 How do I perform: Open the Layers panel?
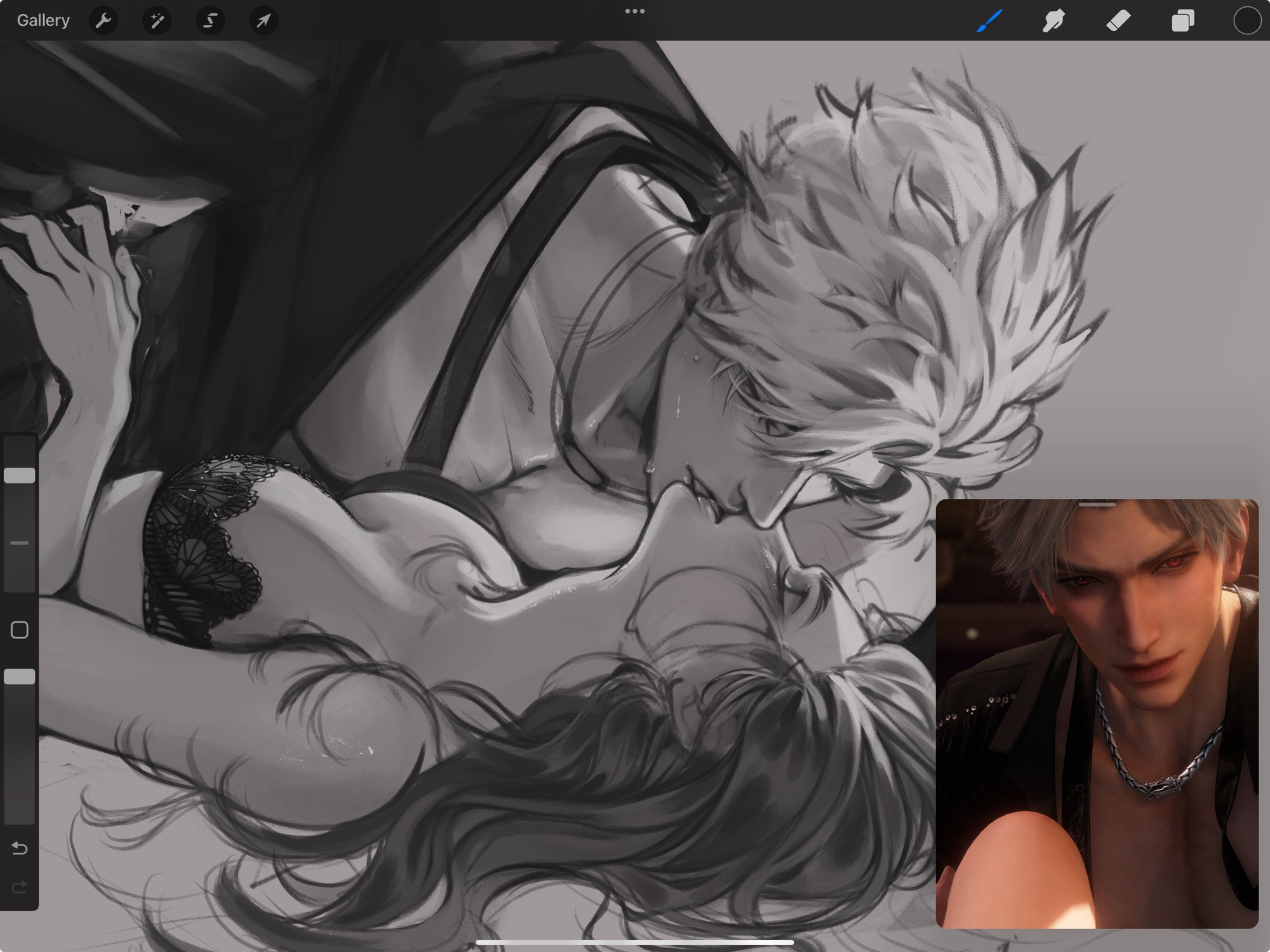pyautogui.click(x=1182, y=21)
